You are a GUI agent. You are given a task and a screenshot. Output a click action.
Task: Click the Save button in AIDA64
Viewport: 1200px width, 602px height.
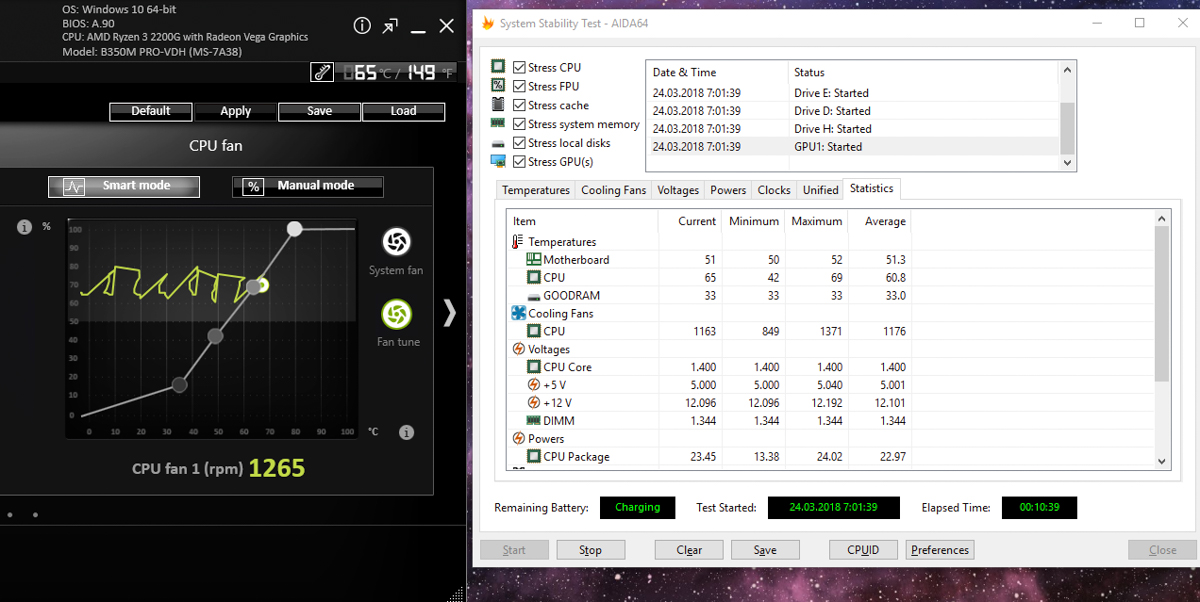765,550
